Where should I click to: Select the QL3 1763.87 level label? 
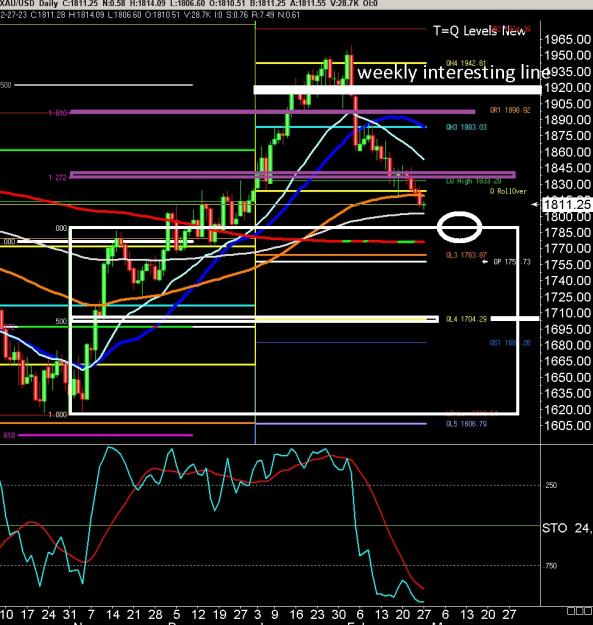466,255
